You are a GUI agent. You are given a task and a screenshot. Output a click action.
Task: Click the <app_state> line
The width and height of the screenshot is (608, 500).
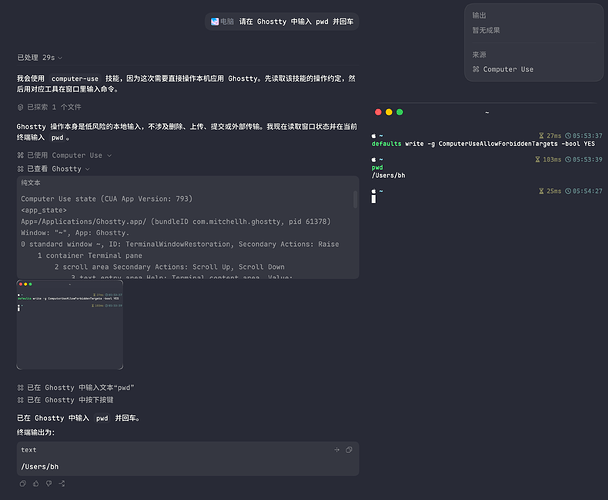point(44,210)
